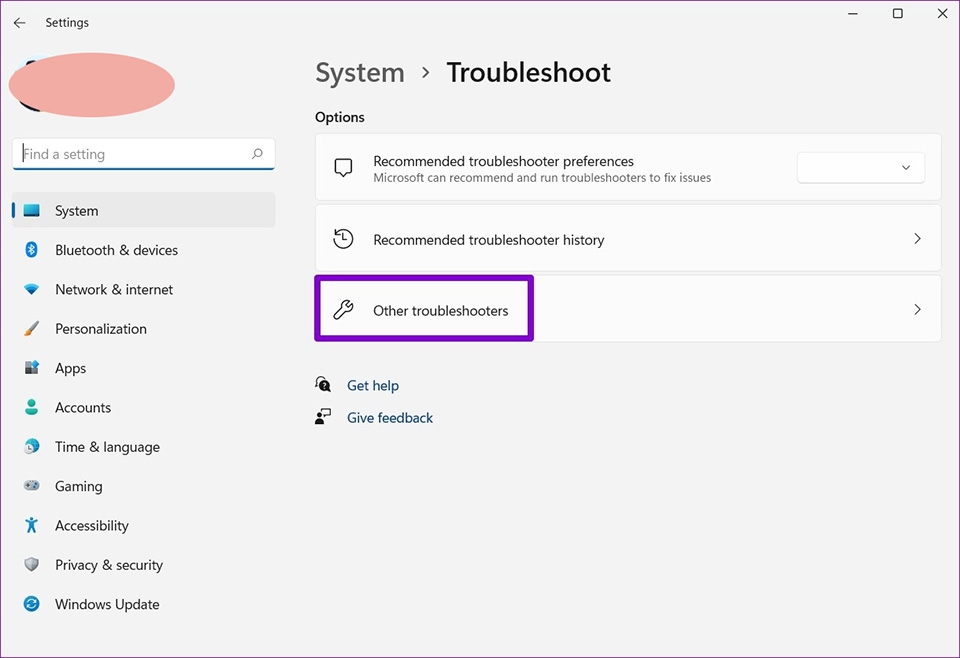Click the Options section label

[340, 117]
